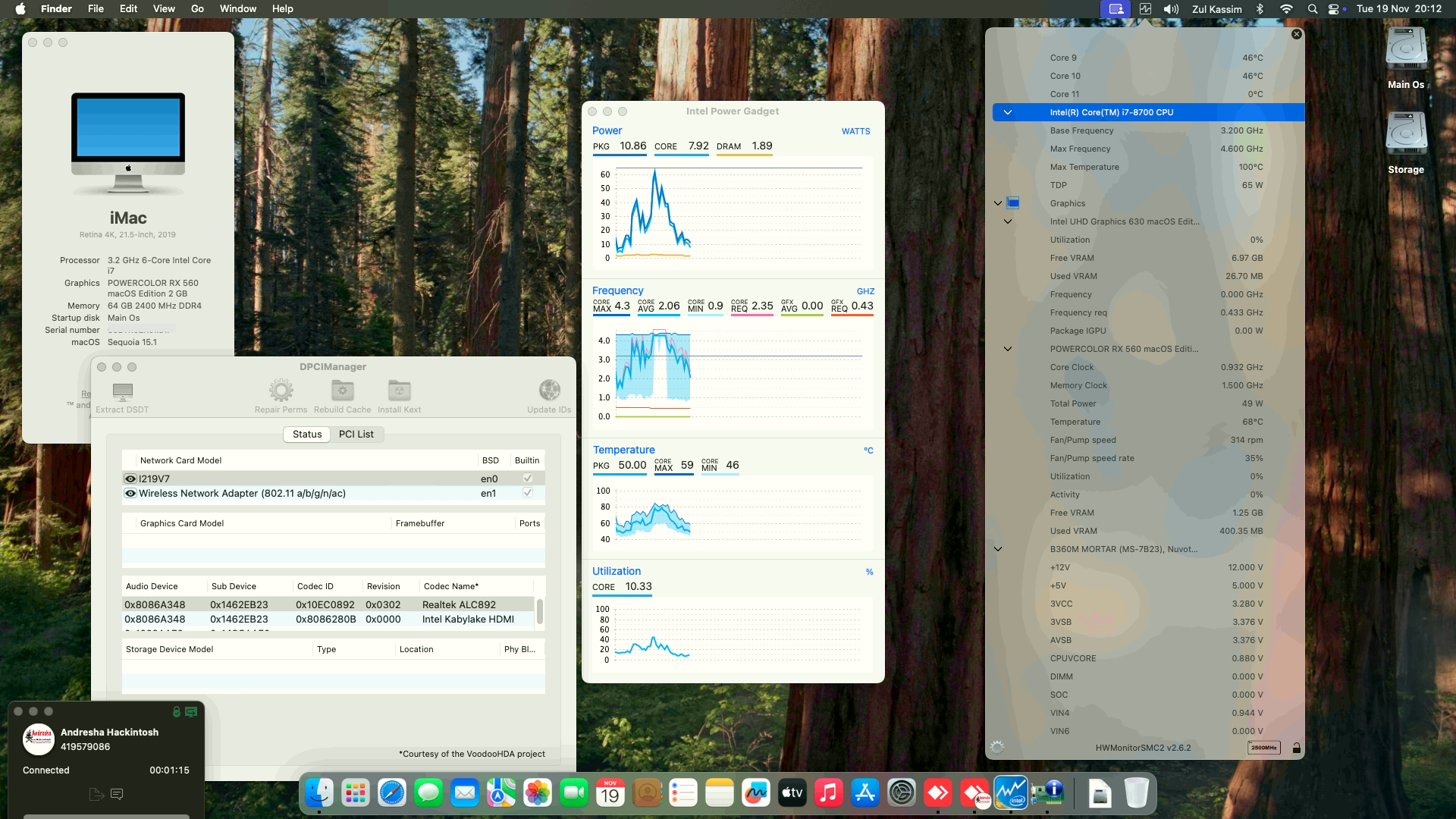1456x819 pixels.
Task: Select the Intel Kabylake HDMI row
Action: [x=328, y=619]
